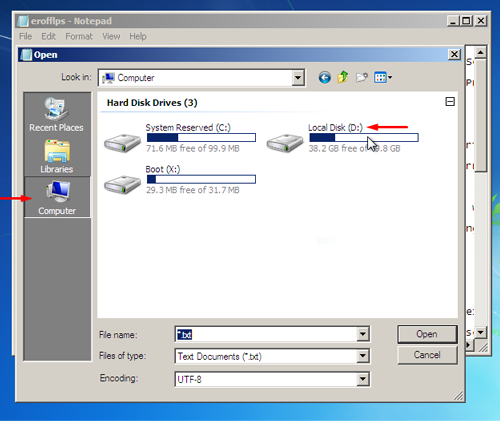
Task: Select Computer in the sidebar
Action: [57, 197]
